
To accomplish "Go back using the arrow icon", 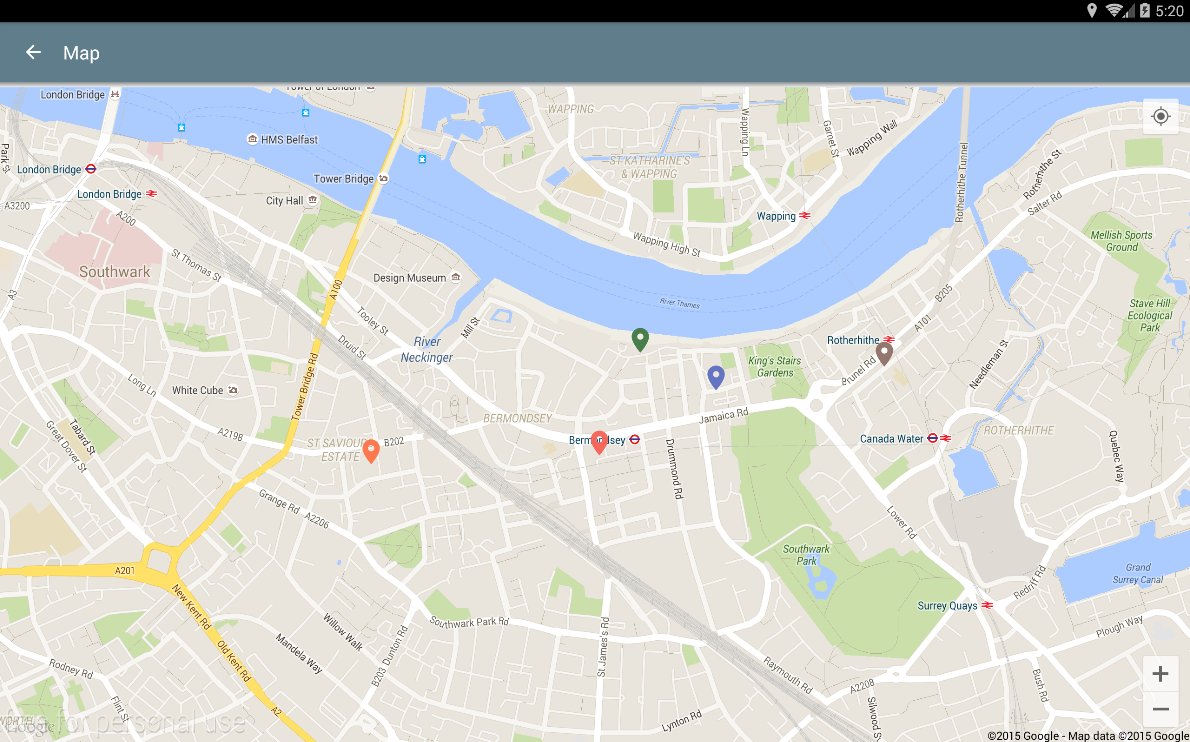I will 33,52.
